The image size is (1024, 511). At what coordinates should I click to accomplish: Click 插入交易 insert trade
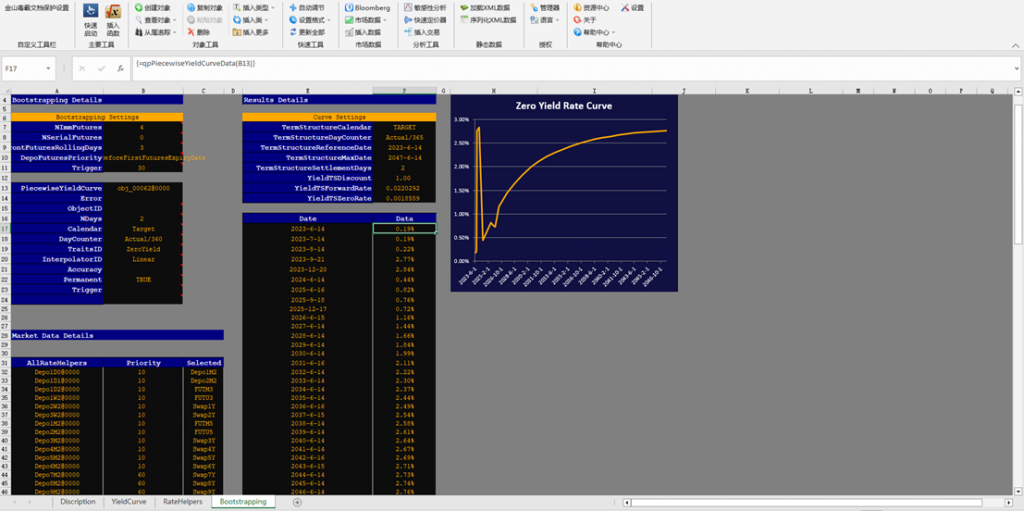[422, 31]
